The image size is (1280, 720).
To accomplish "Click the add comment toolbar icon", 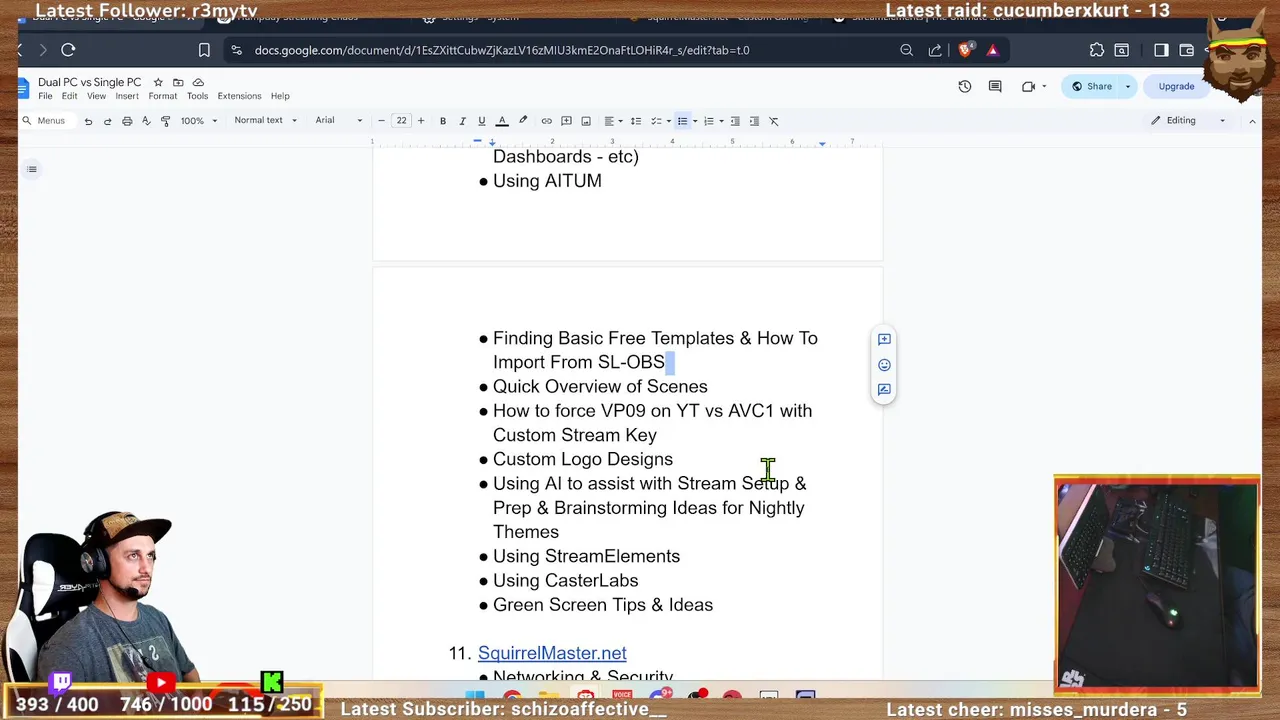I will tap(566, 121).
